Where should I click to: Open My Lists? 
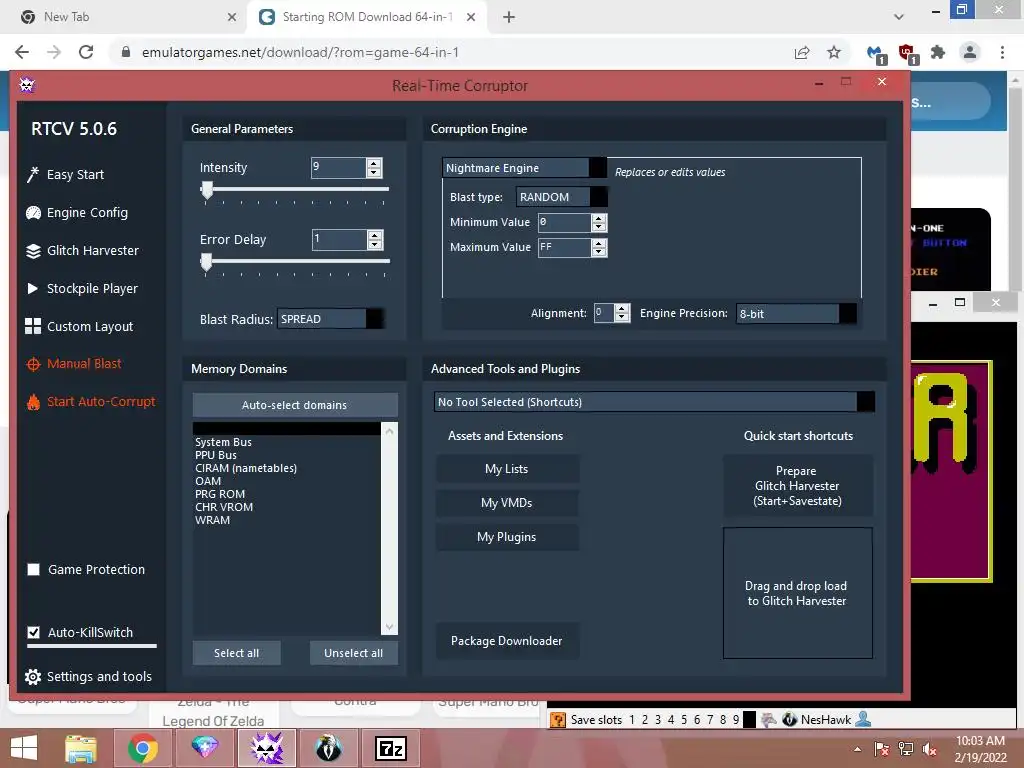507,469
